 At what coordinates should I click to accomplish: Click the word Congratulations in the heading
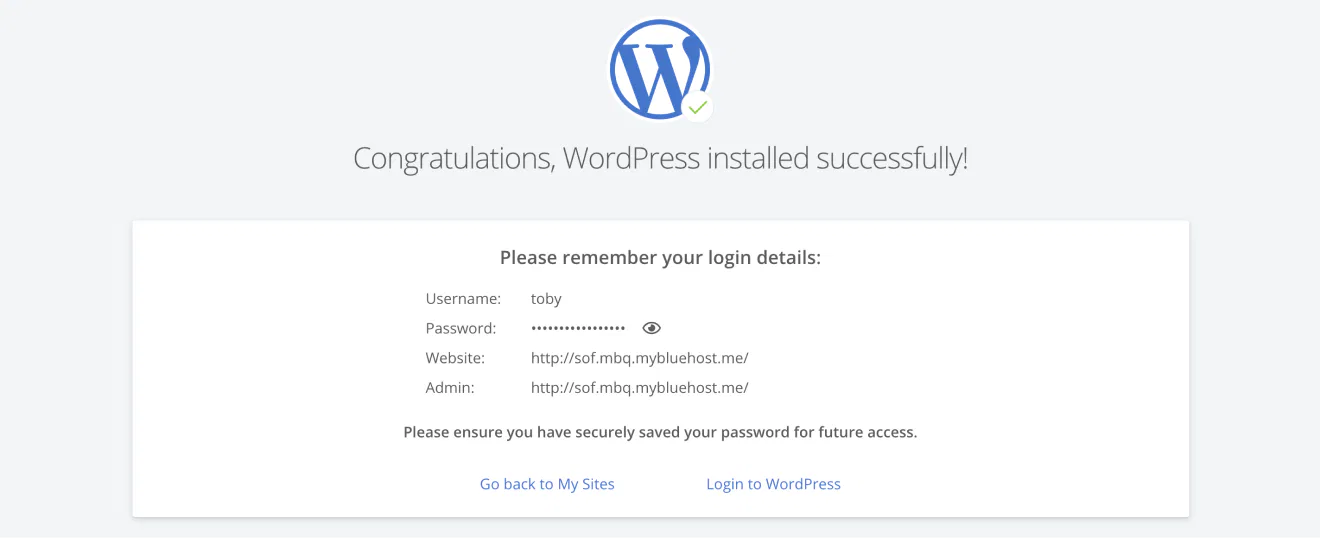pyautogui.click(x=454, y=160)
